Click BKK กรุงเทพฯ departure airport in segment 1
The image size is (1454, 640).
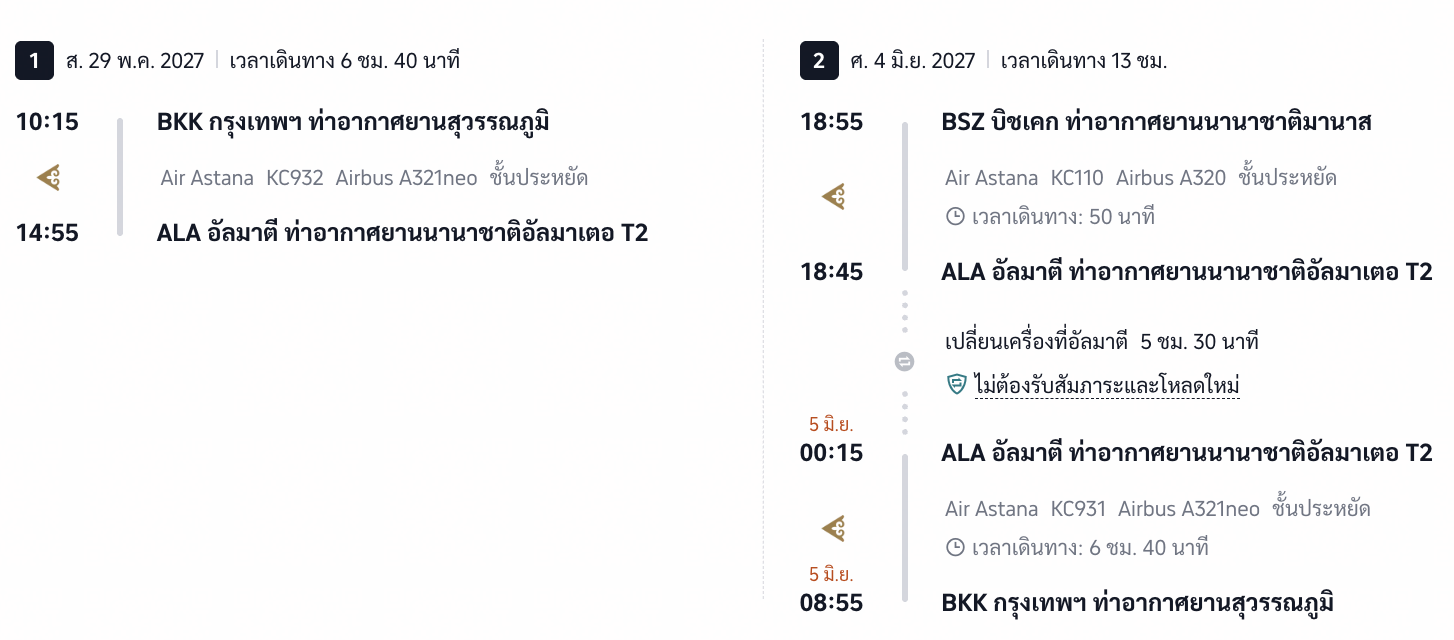pos(353,122)
